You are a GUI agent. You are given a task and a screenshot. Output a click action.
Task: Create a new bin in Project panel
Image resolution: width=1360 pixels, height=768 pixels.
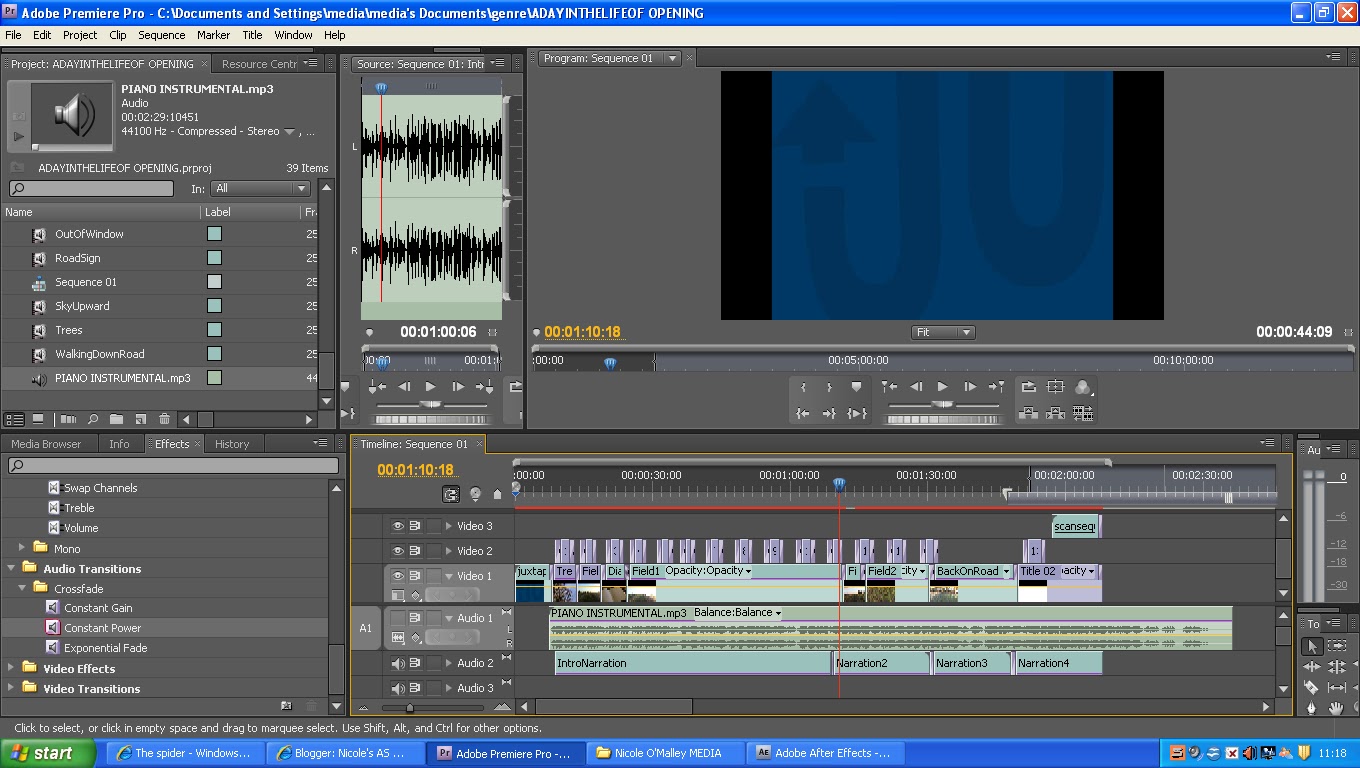[x=116, y=419]
